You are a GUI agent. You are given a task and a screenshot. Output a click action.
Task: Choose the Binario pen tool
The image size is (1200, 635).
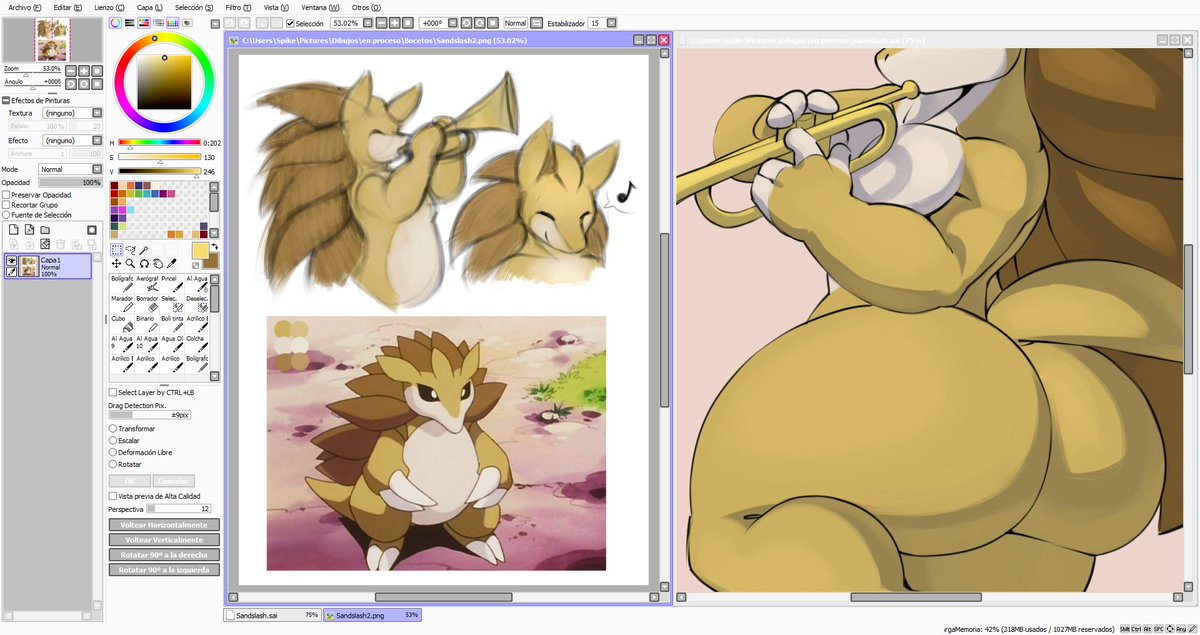(x=147, y=323)
